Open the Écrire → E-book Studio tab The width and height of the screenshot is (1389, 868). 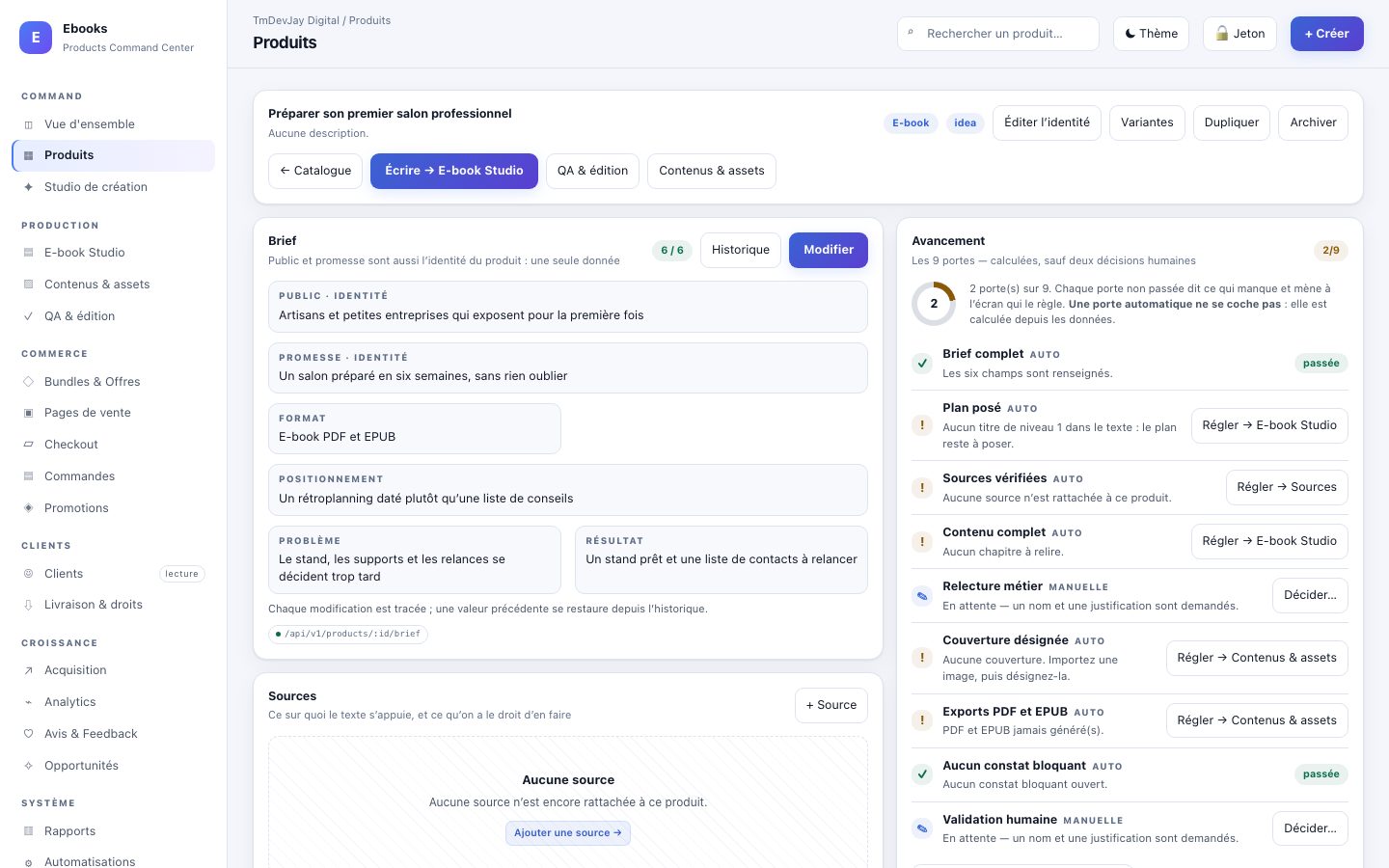(x=454, y=171)
